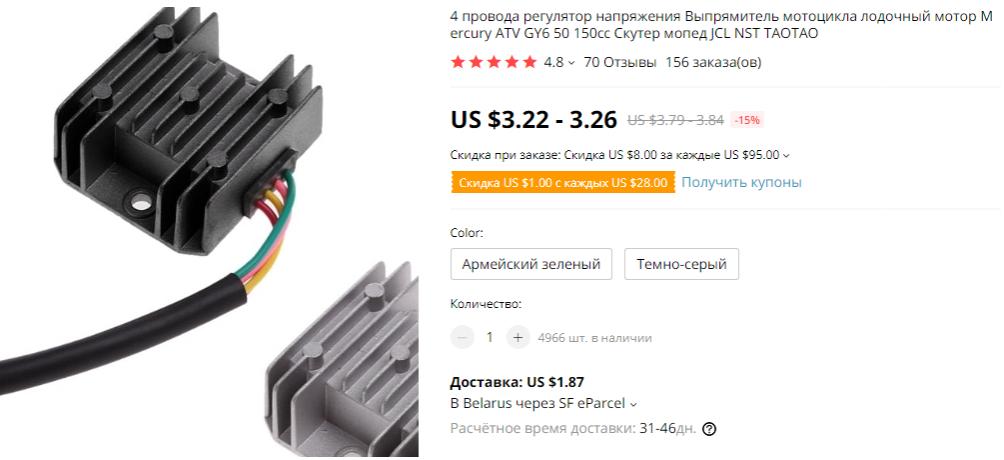This screenshot has width=1004, height=460.
Task: Click the five-star rating icons
Action: [x=494, y=62]
